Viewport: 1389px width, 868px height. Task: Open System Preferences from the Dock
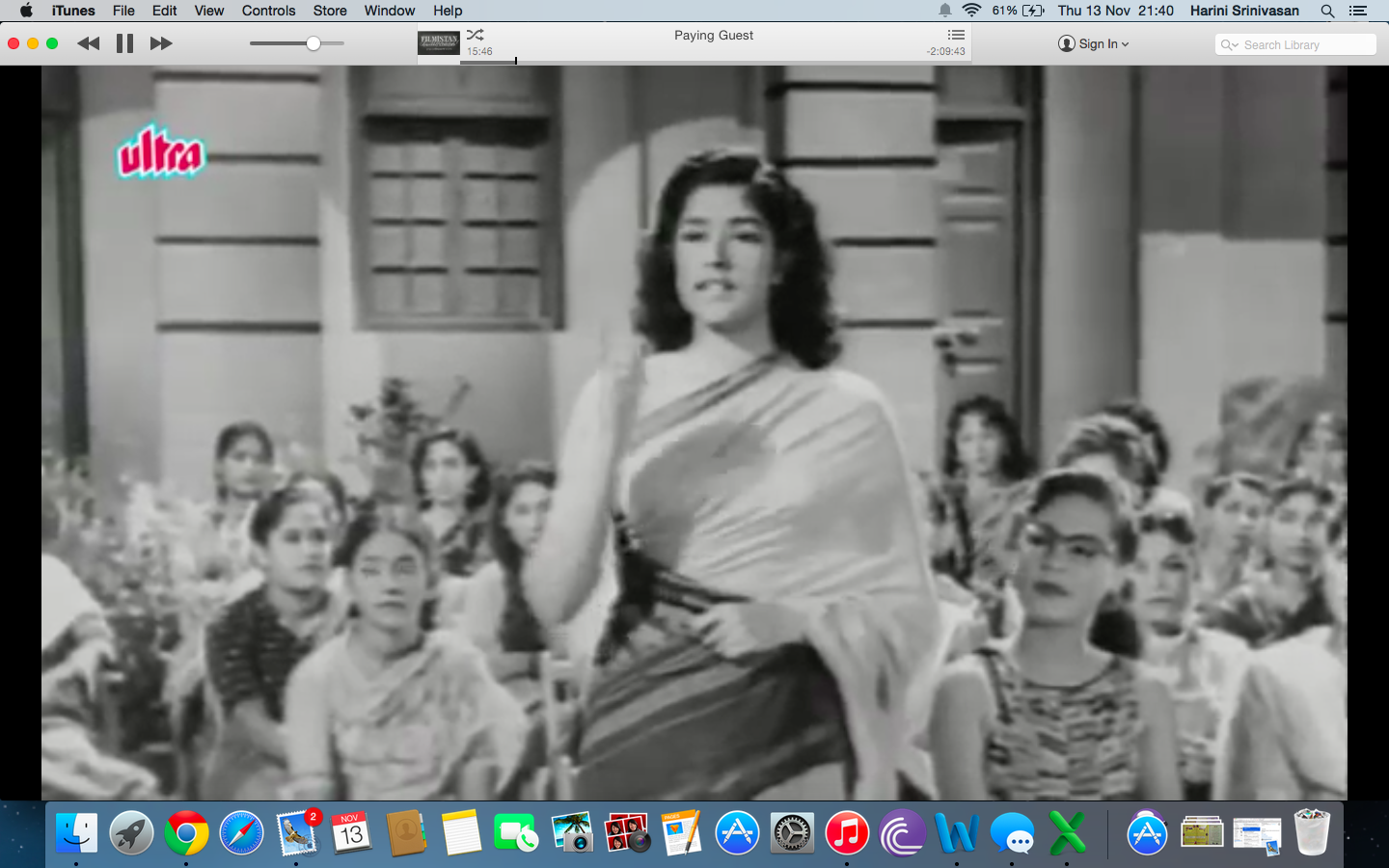point(792,833)
